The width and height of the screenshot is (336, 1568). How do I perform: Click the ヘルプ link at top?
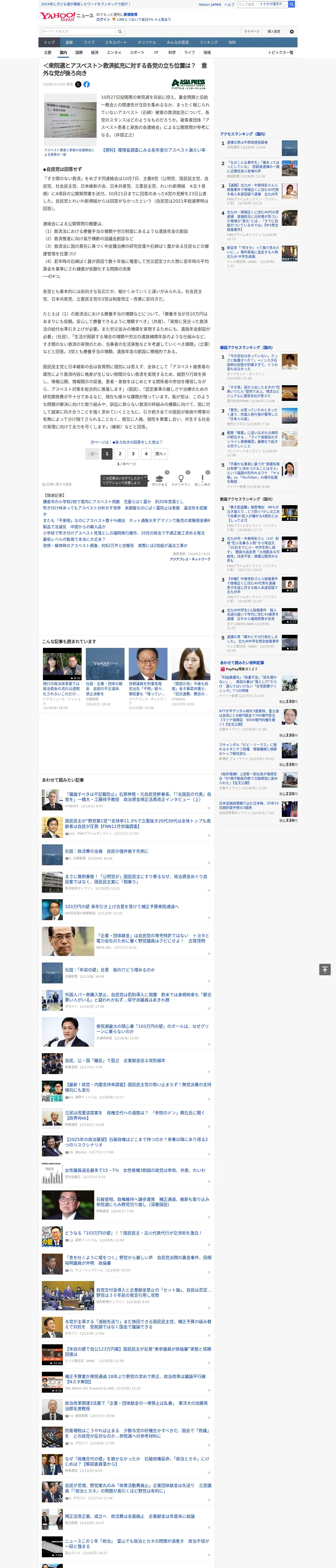point(229,4)
